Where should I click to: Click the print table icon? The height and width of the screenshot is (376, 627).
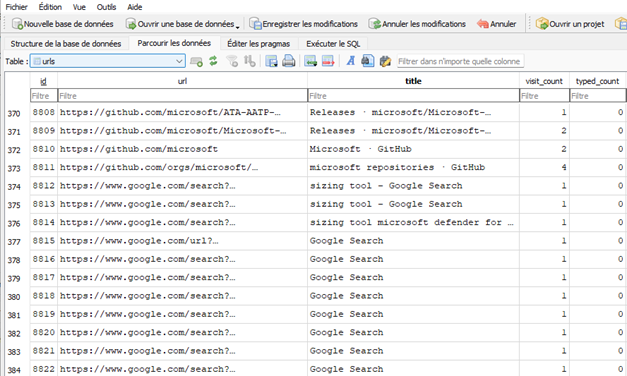(x=289, y=61)
